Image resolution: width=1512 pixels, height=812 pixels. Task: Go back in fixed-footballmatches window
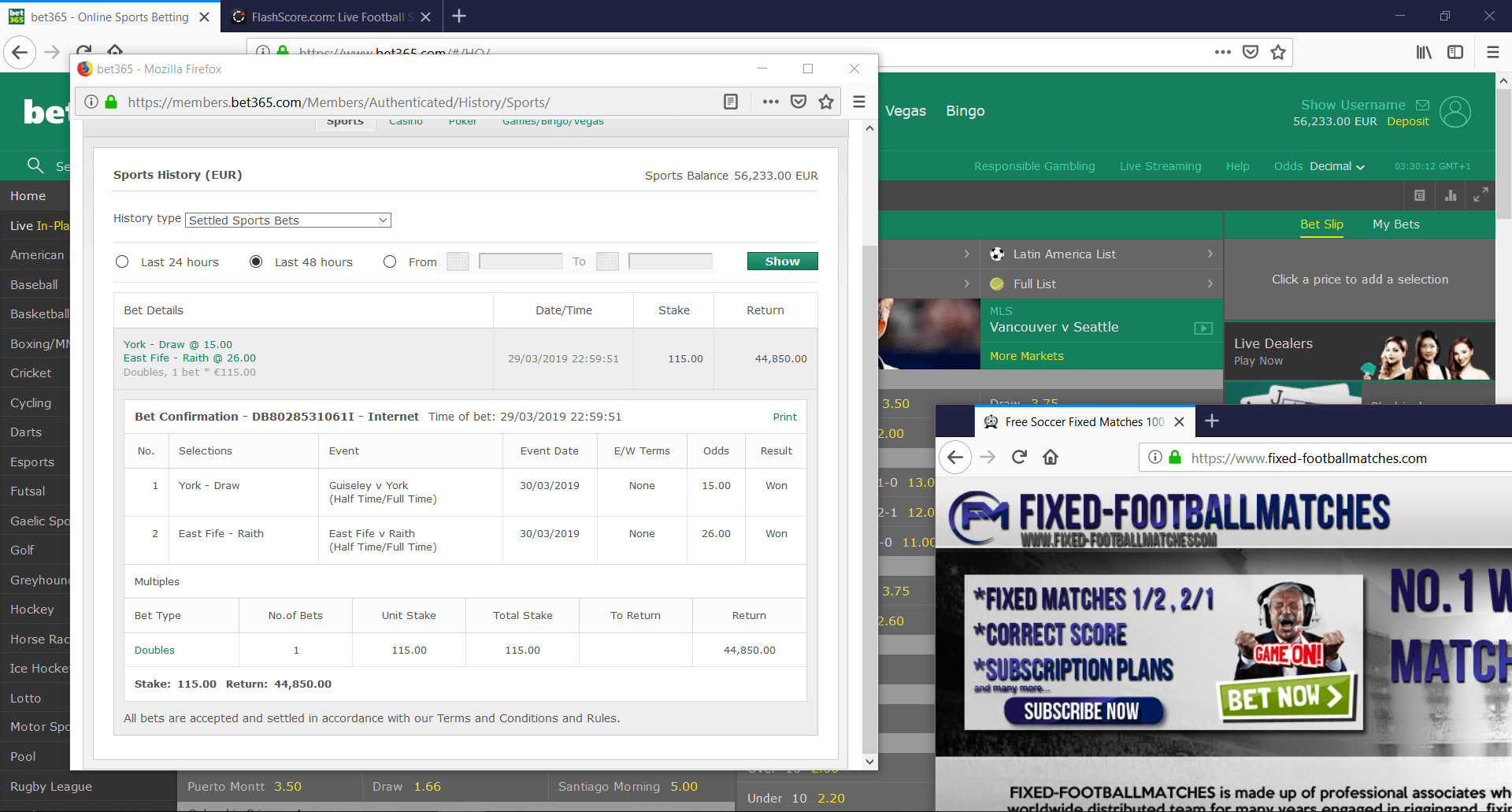pos(955,458)
